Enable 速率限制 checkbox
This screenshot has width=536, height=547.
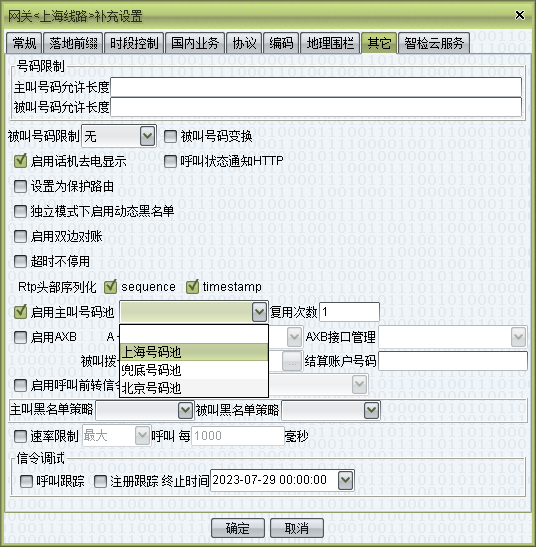20,436
